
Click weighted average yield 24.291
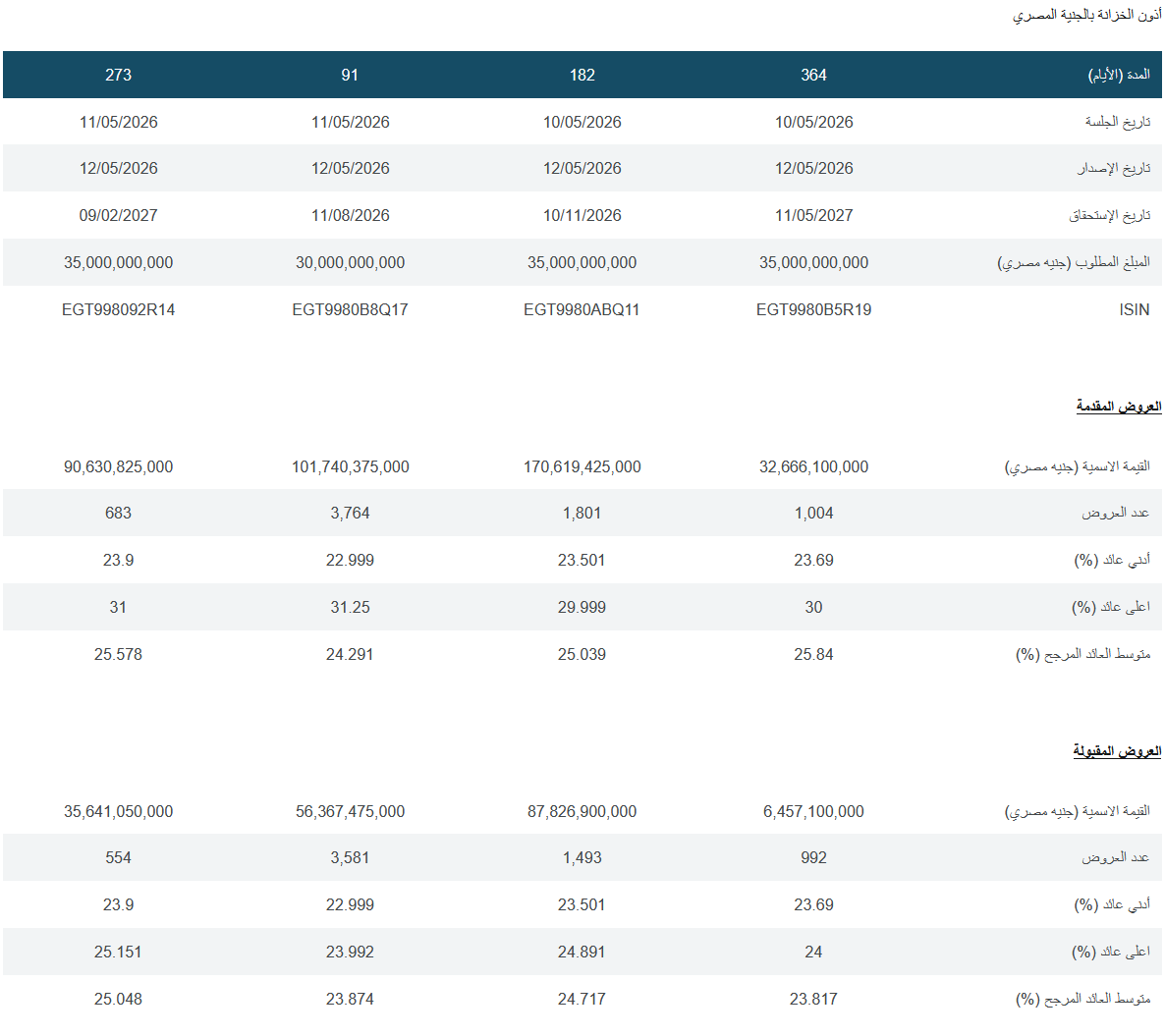pyautogui.click(x=350, y=654)
